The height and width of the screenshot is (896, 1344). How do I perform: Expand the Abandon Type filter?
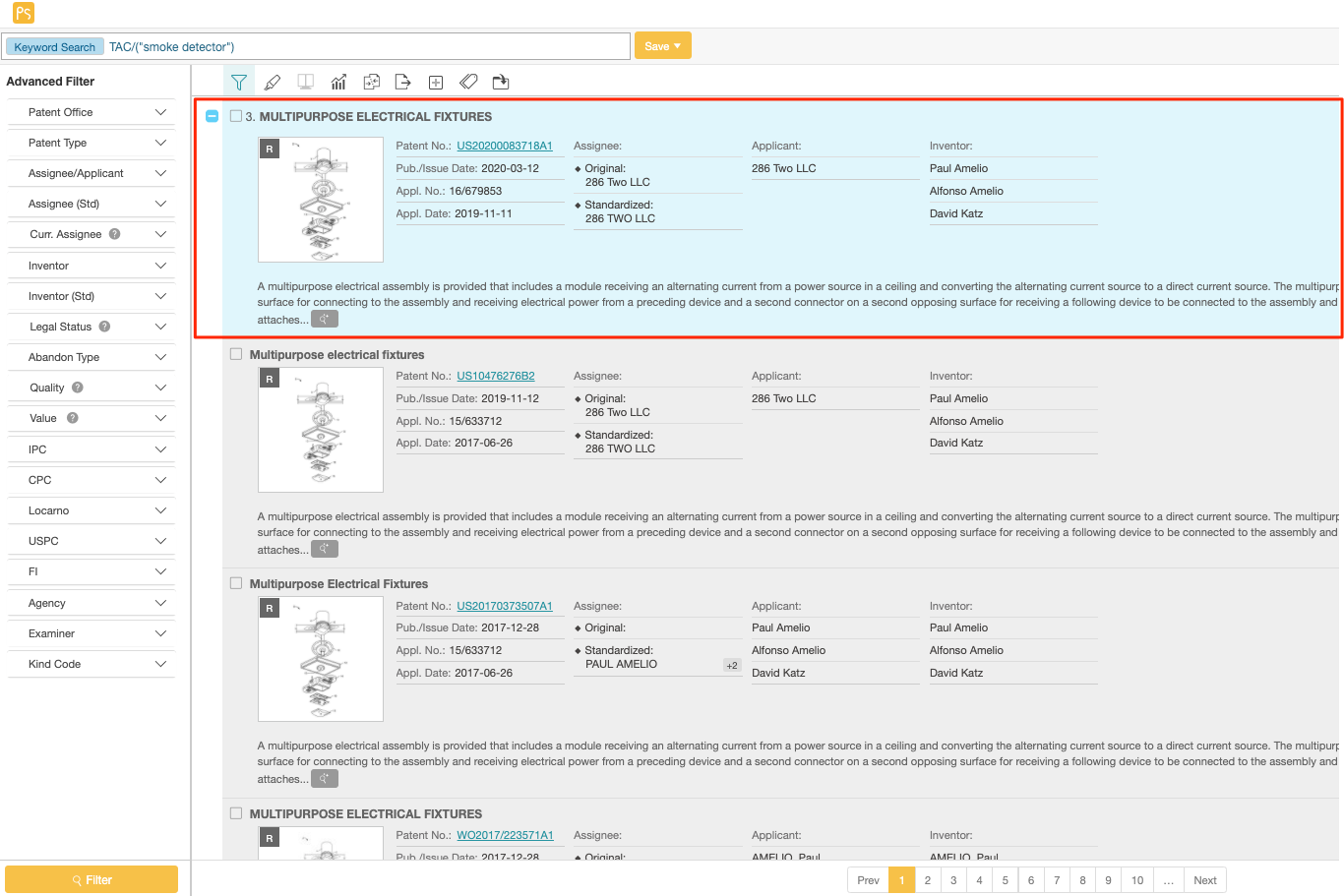(91, 357)
